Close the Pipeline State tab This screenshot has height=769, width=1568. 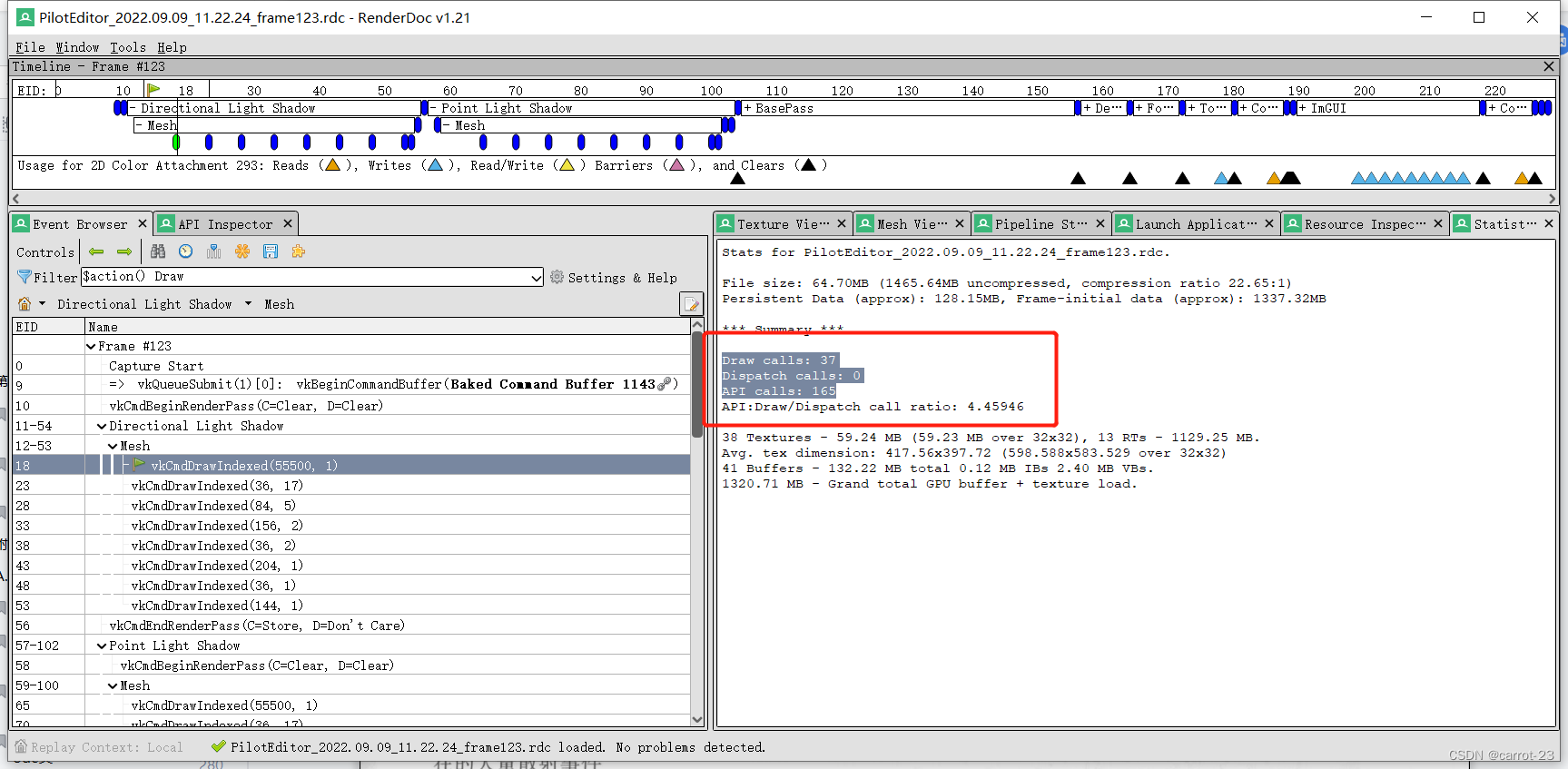[1100, 223]
